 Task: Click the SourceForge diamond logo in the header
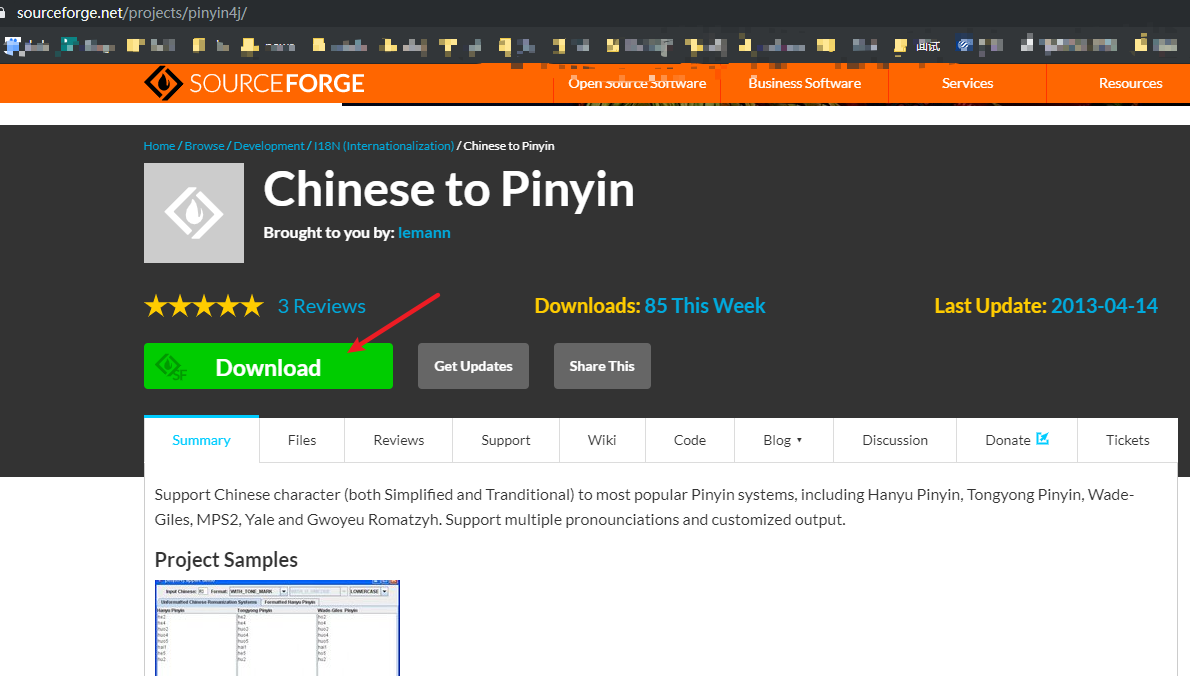click(x=163, y=83)
